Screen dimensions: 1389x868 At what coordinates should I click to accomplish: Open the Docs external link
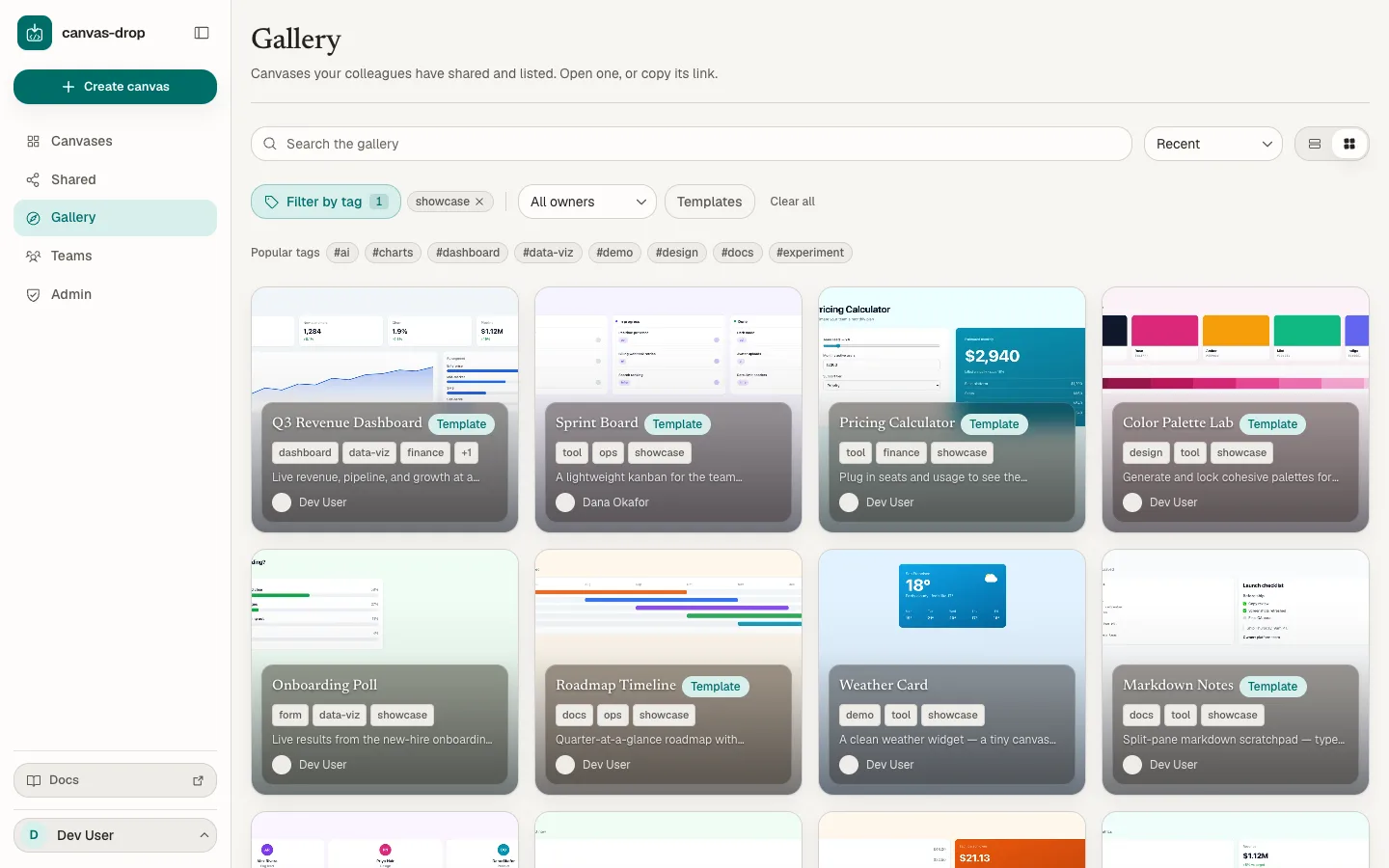115,780
